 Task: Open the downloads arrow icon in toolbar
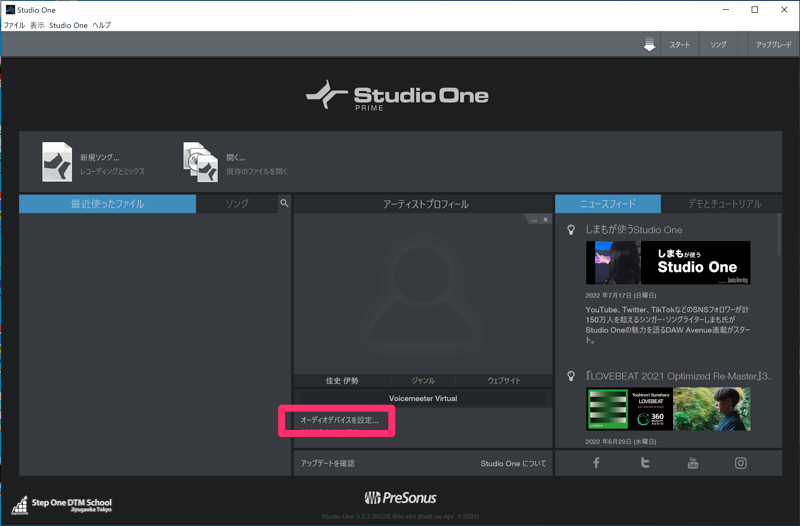point(649,44)
